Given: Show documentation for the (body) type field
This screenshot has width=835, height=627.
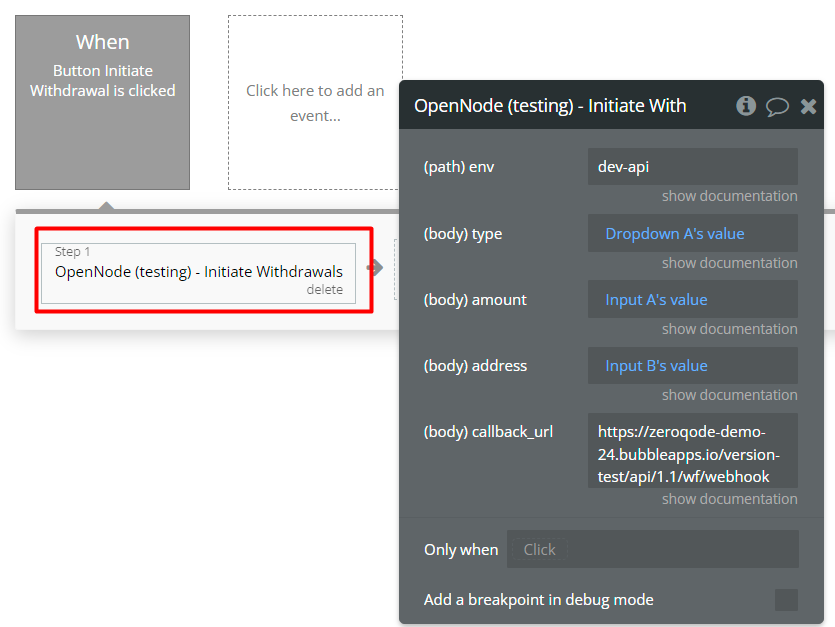Looking at the screenshot, I should 730,263.
